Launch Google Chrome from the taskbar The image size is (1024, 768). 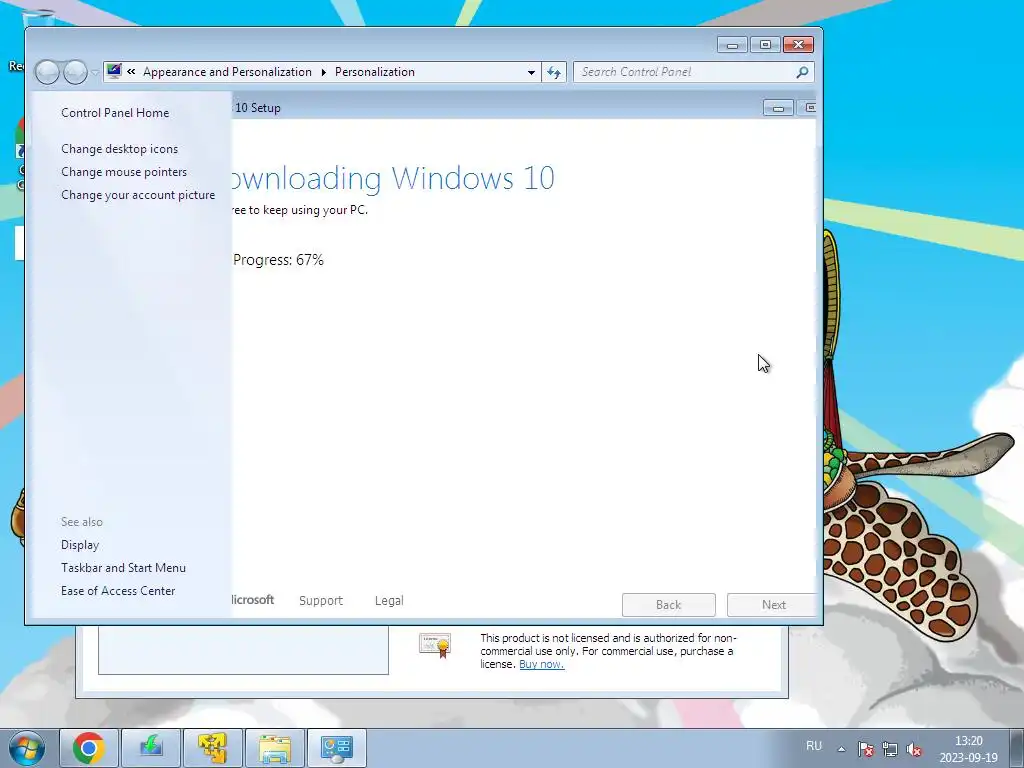(x=89, y=748)
